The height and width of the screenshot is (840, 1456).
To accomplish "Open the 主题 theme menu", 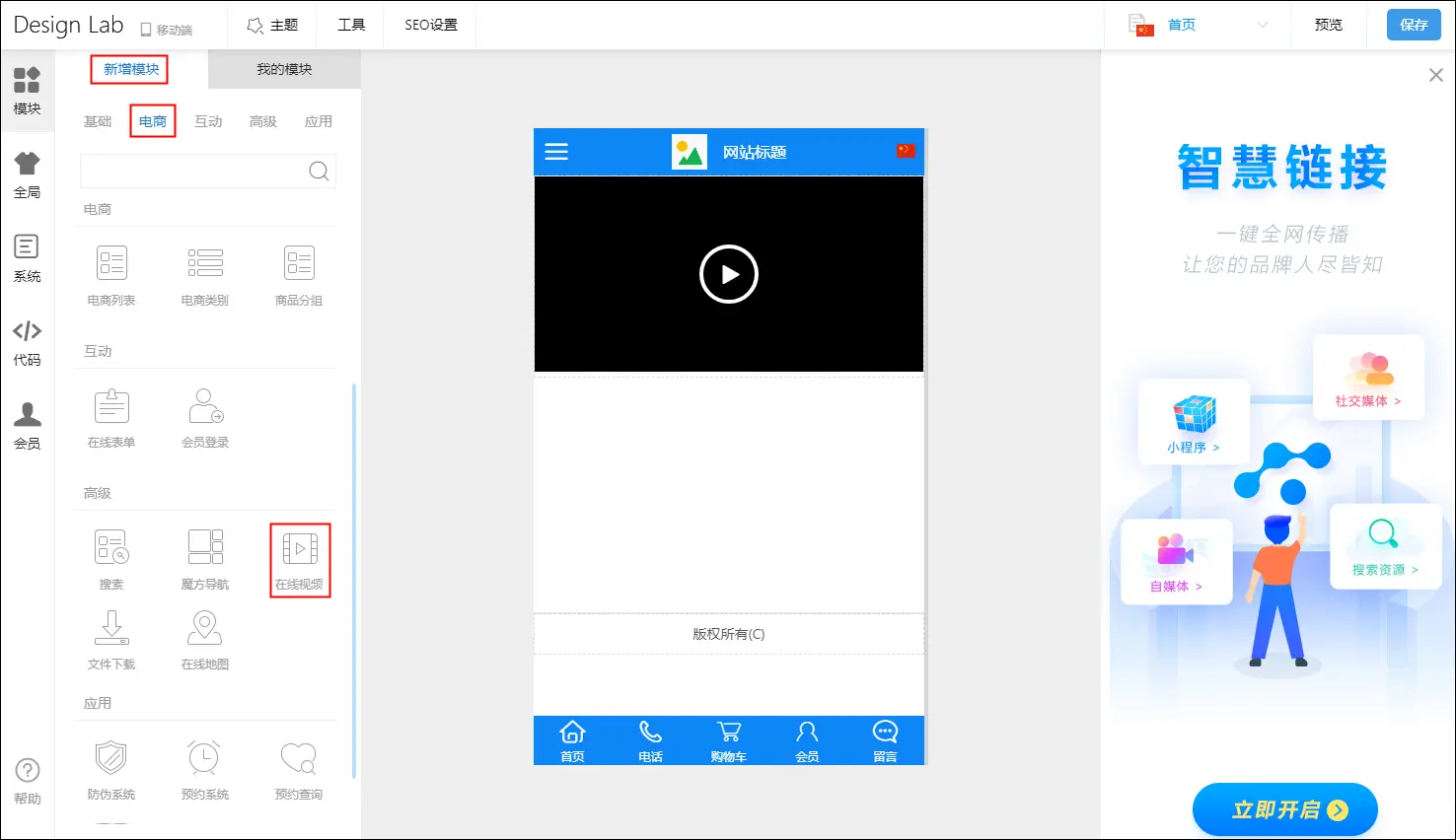I will click(272, 25).
